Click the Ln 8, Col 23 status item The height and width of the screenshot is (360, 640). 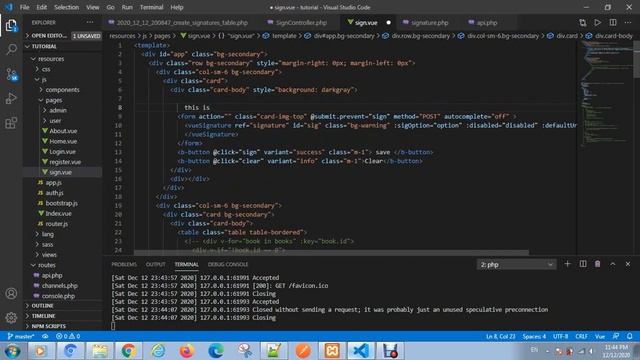pyautogui.click(x=501, y=336)
